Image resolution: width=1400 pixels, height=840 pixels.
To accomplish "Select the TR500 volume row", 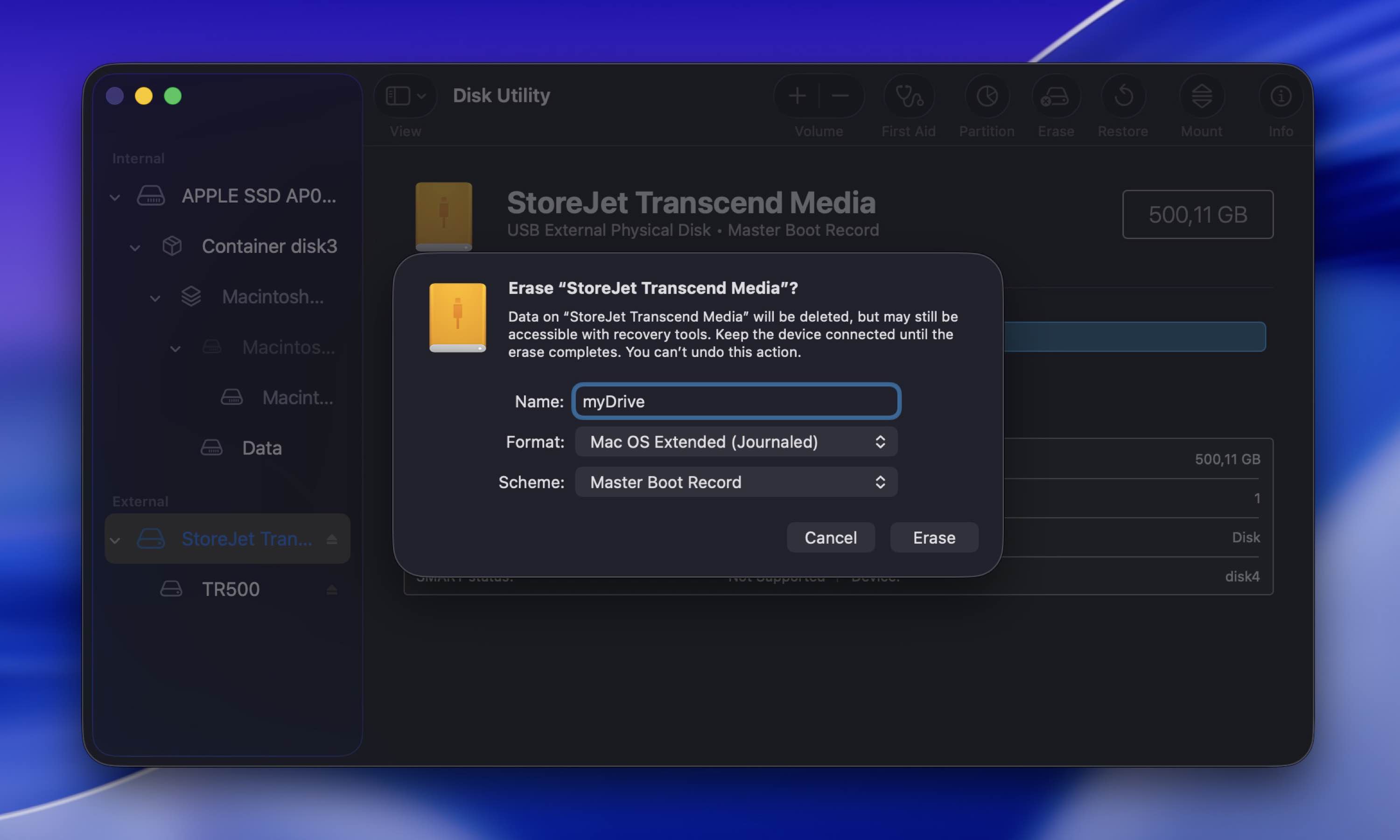I will coord(227,588).
